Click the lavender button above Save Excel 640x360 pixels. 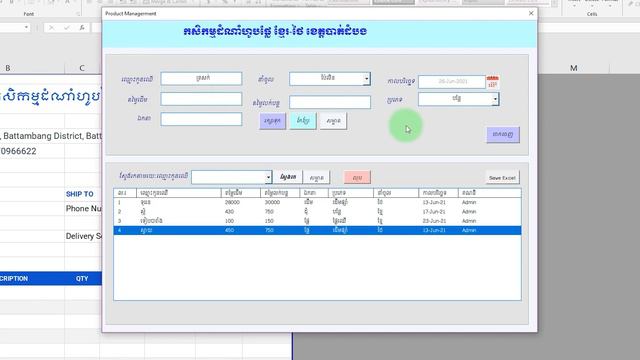[x=503, y=134]
